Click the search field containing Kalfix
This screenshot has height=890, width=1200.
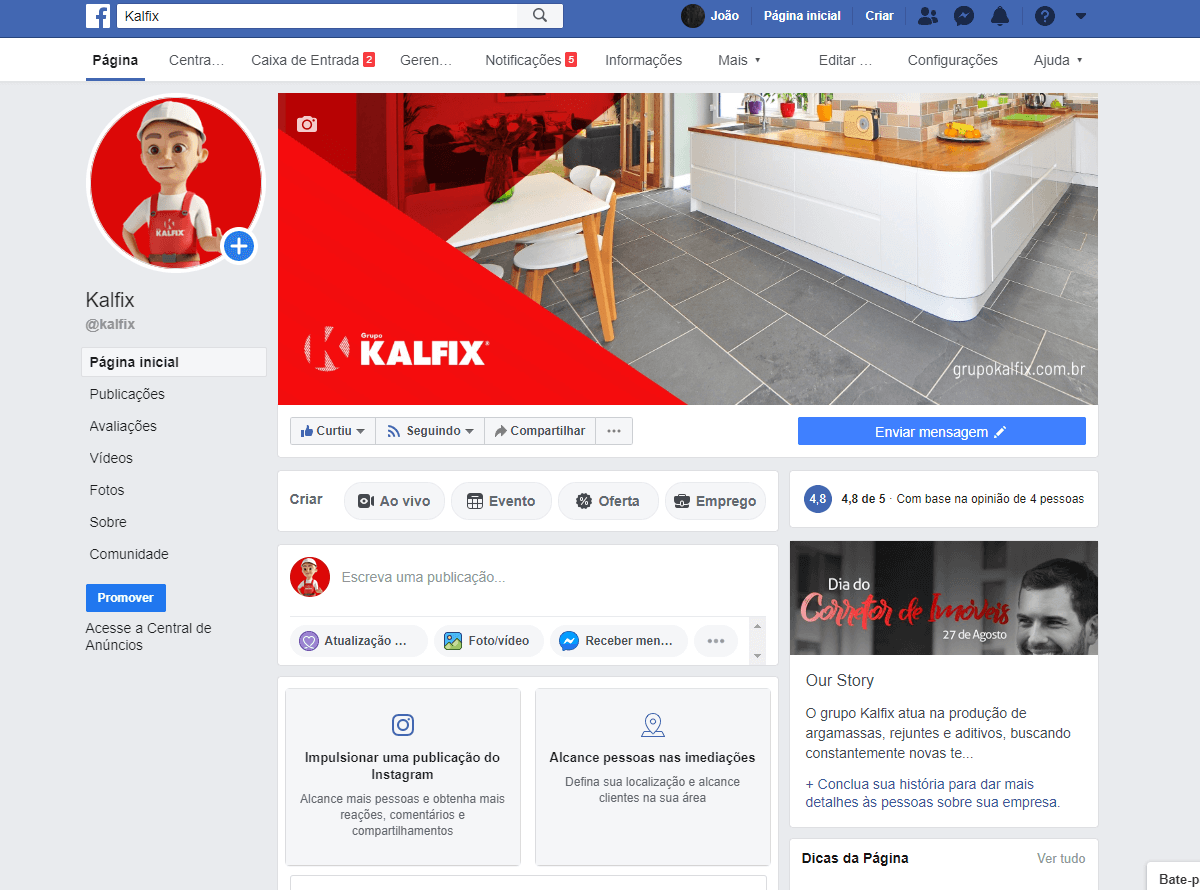click(x=317, y=16)
